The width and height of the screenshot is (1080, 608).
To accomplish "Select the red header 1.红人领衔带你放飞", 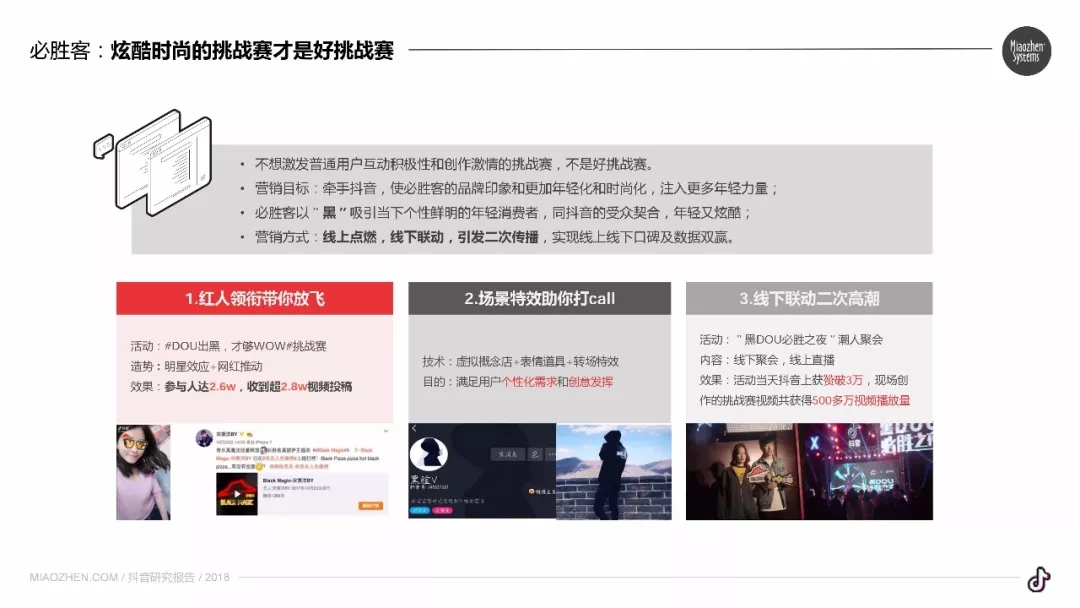I will [254, 299].
